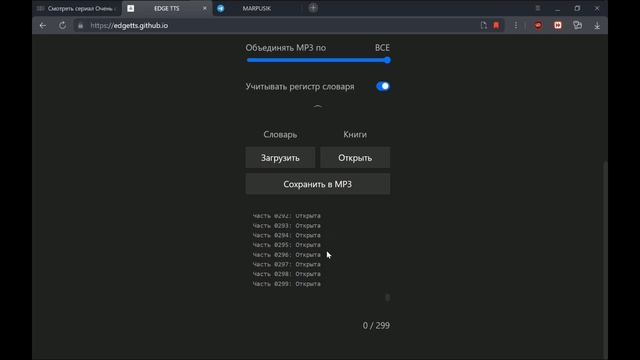Image resolution: width=640 pixels, height=360 pixels.
Task: Click the Словарь label
Action: [x=280, y=134]
